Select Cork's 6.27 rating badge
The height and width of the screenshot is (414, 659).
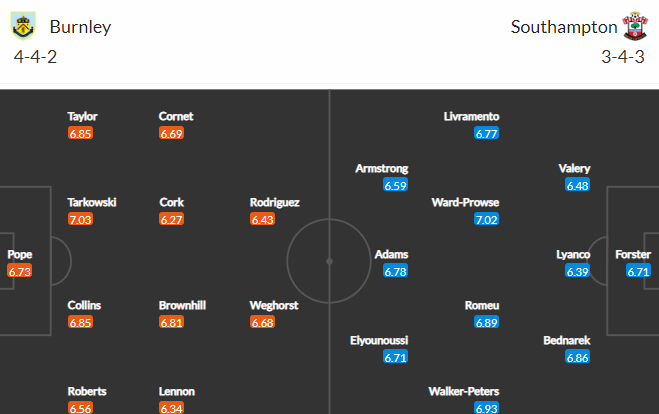[x=171, y=219]
